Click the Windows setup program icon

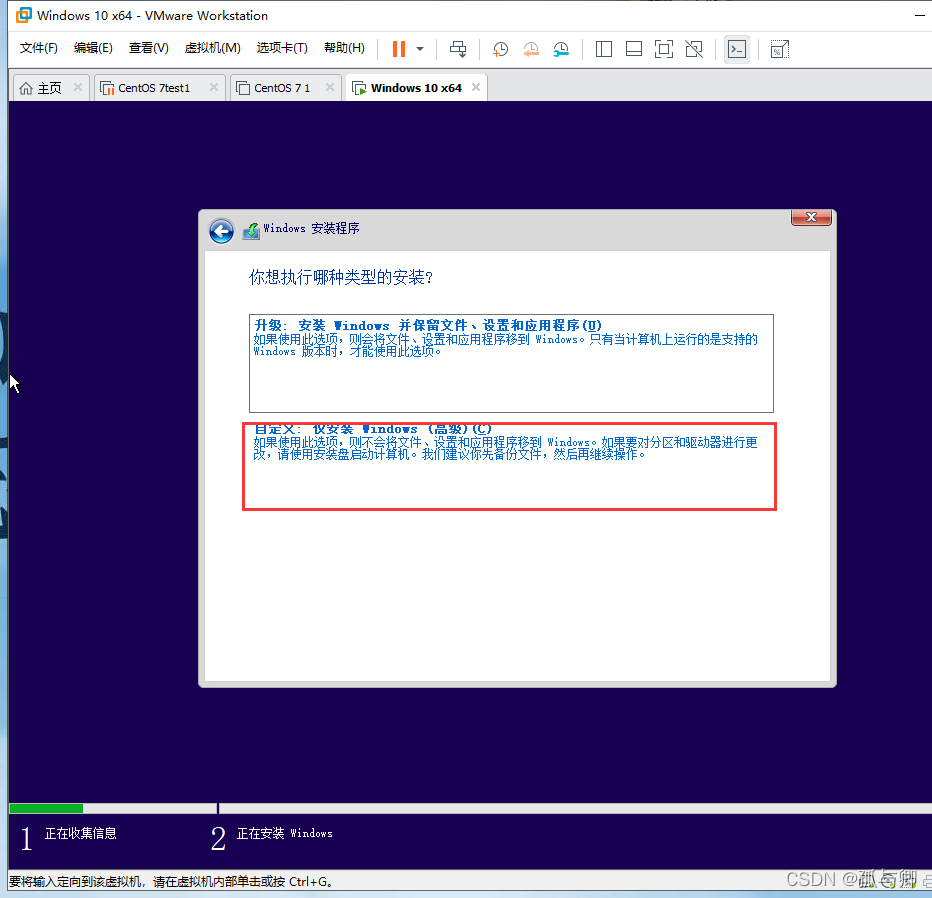point(251,231)
